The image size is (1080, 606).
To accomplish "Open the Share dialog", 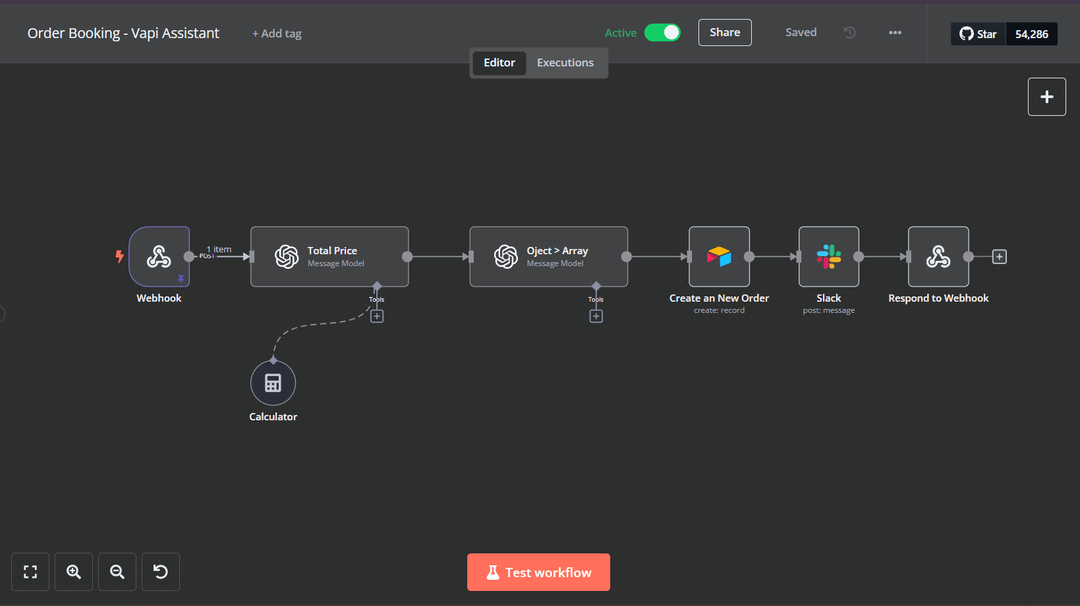I will click(x=724, y=32).
